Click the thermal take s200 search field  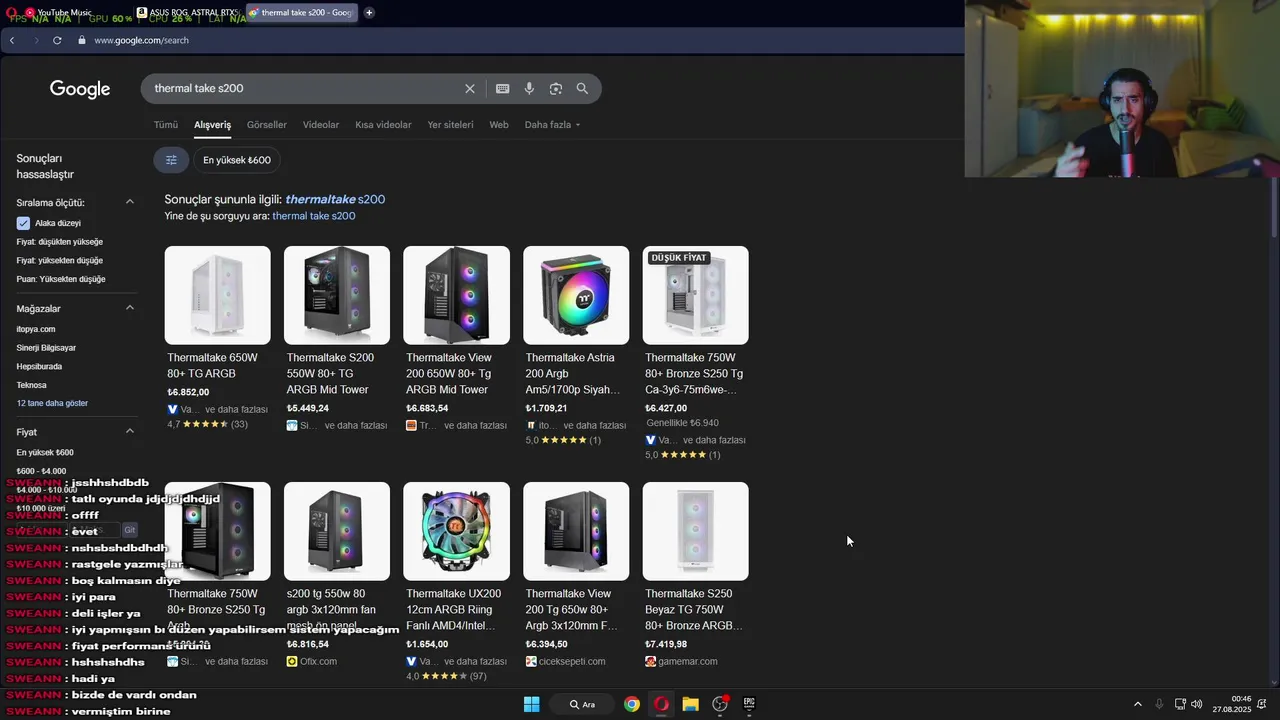[x=305, y=89]
